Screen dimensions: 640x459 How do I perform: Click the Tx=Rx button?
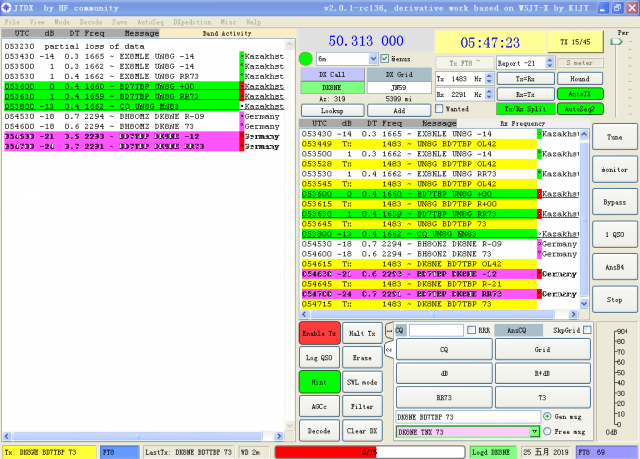[525, 78]
